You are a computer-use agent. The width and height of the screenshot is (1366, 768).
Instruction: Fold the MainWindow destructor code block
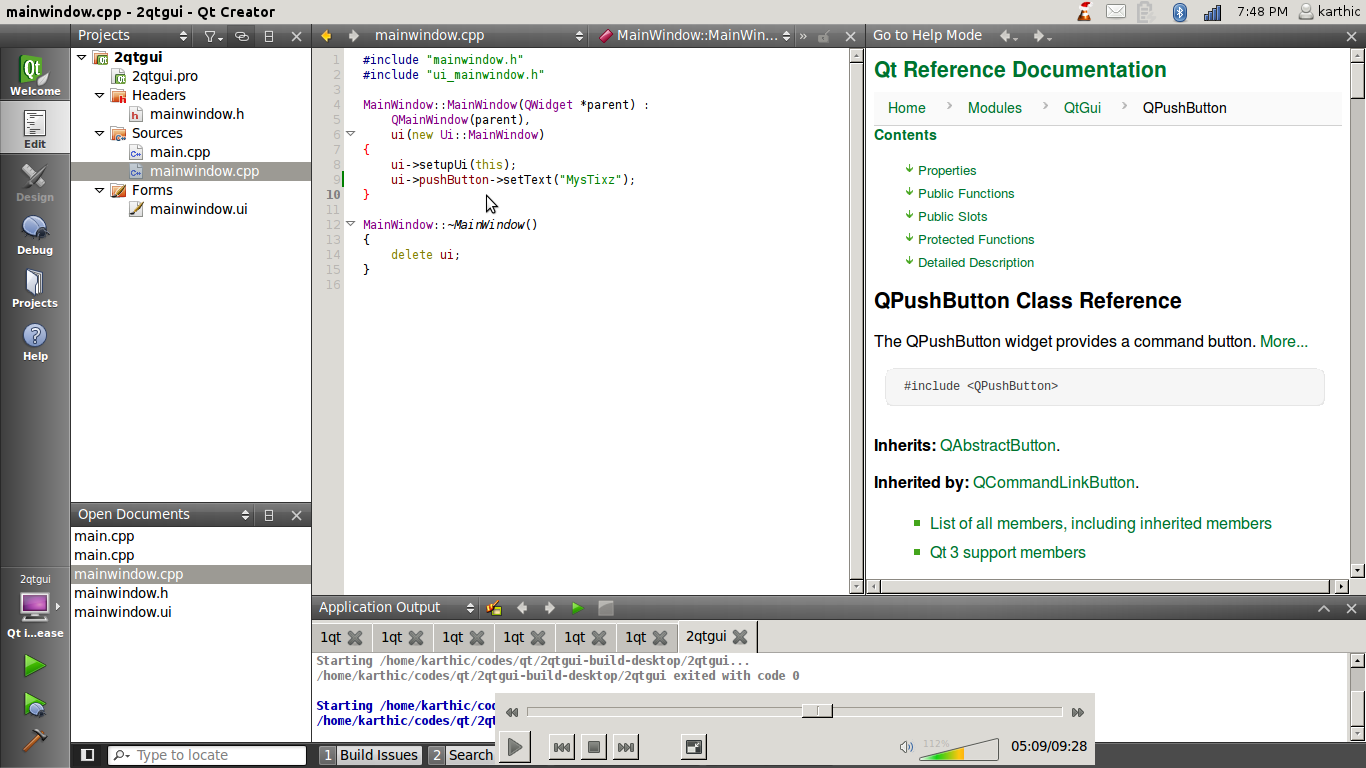(351, 224)
